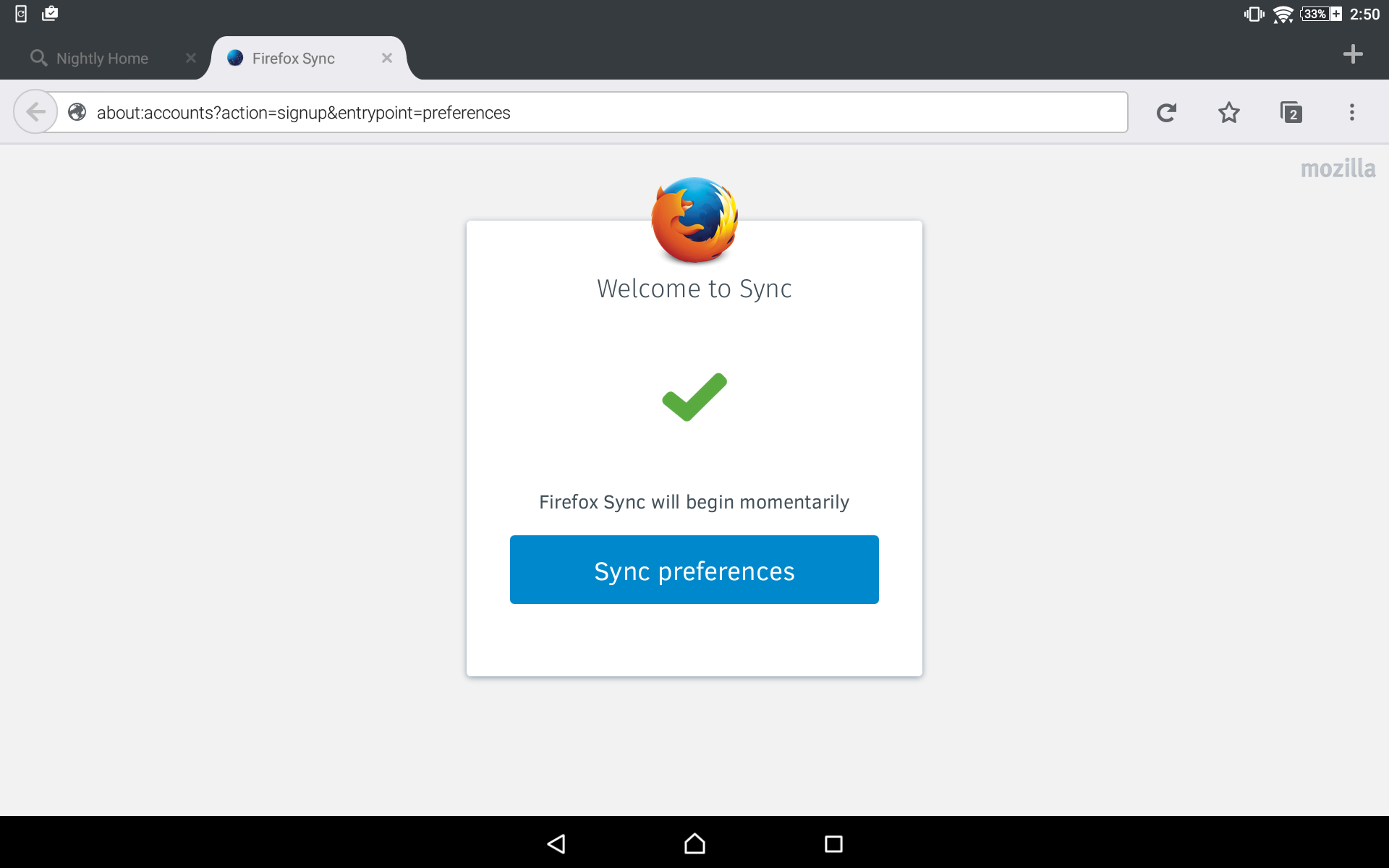Click the Firefox Sync tab favicon
1389x868 pixels.
(x=235, y=58)
